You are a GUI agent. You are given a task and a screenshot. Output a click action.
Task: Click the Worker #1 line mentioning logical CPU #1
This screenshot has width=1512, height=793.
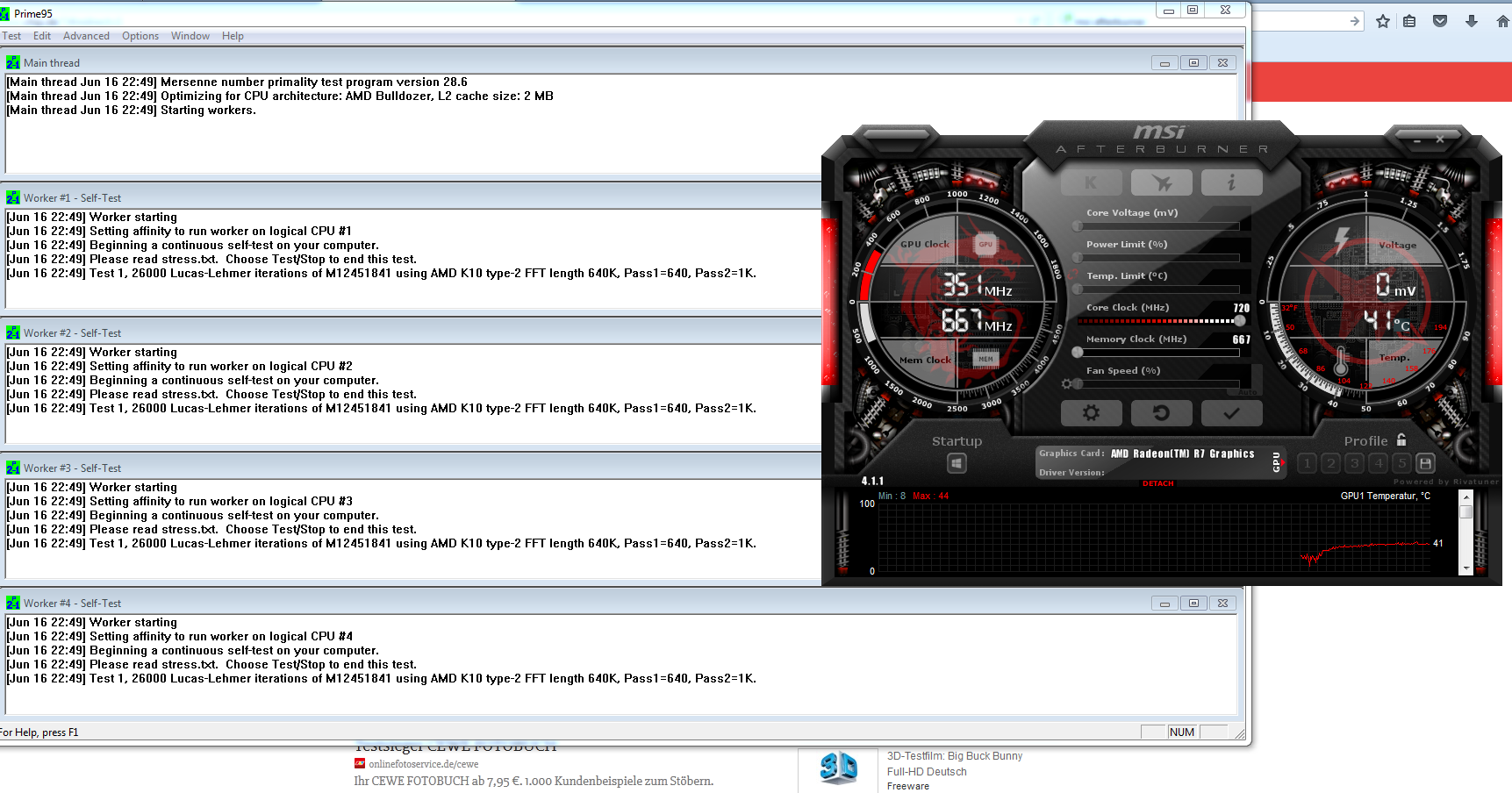pyautogui.click(x=179, y=231)
